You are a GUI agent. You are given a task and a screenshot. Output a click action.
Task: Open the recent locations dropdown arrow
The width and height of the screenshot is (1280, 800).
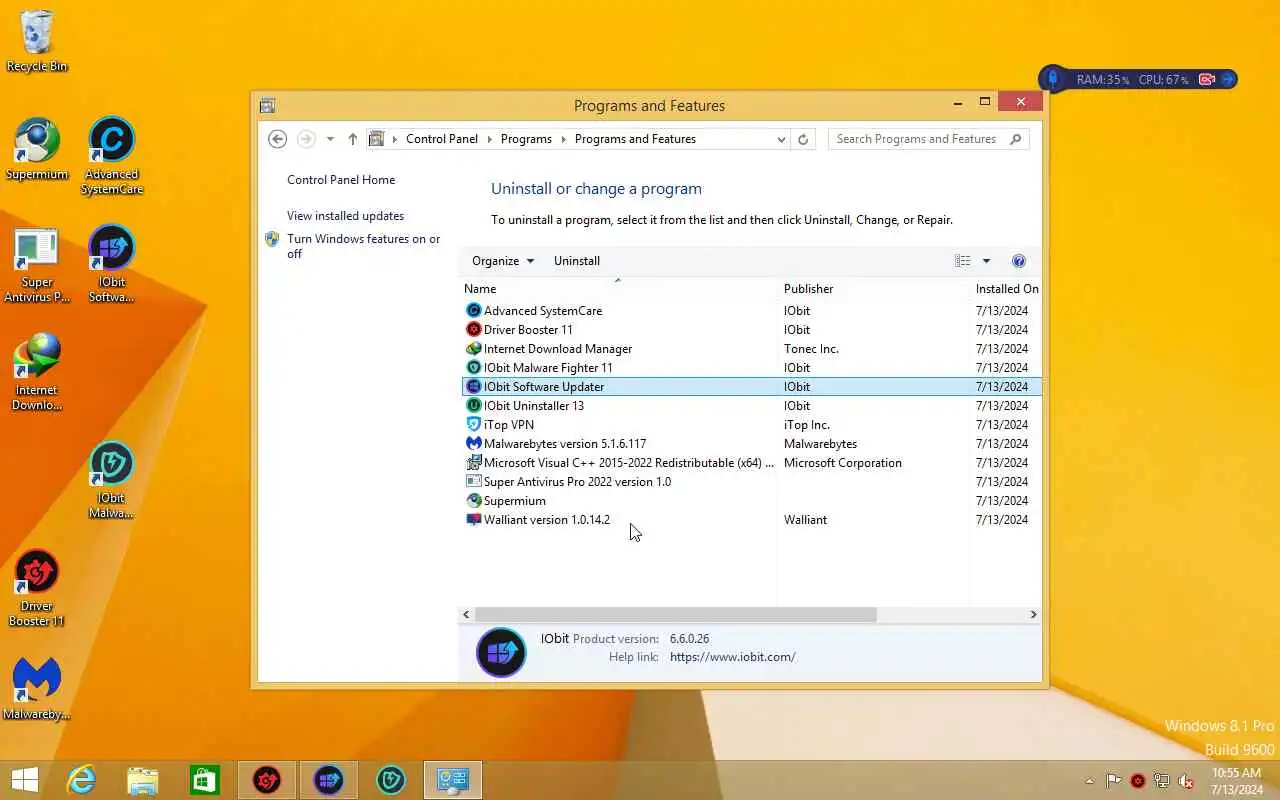330,139
